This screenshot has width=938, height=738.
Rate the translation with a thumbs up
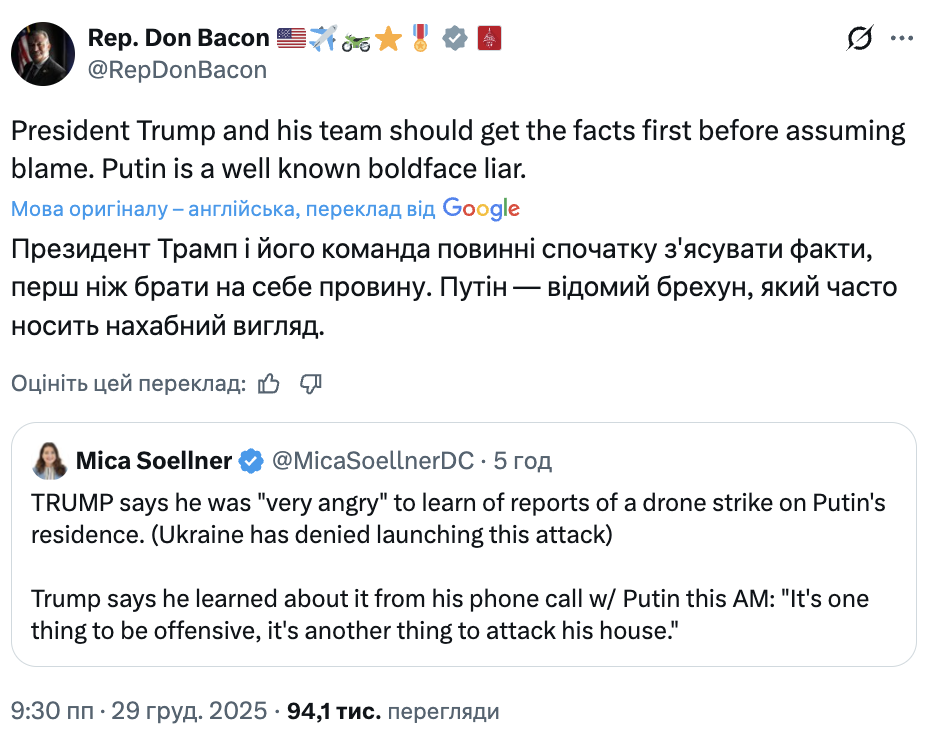[268, 382]
